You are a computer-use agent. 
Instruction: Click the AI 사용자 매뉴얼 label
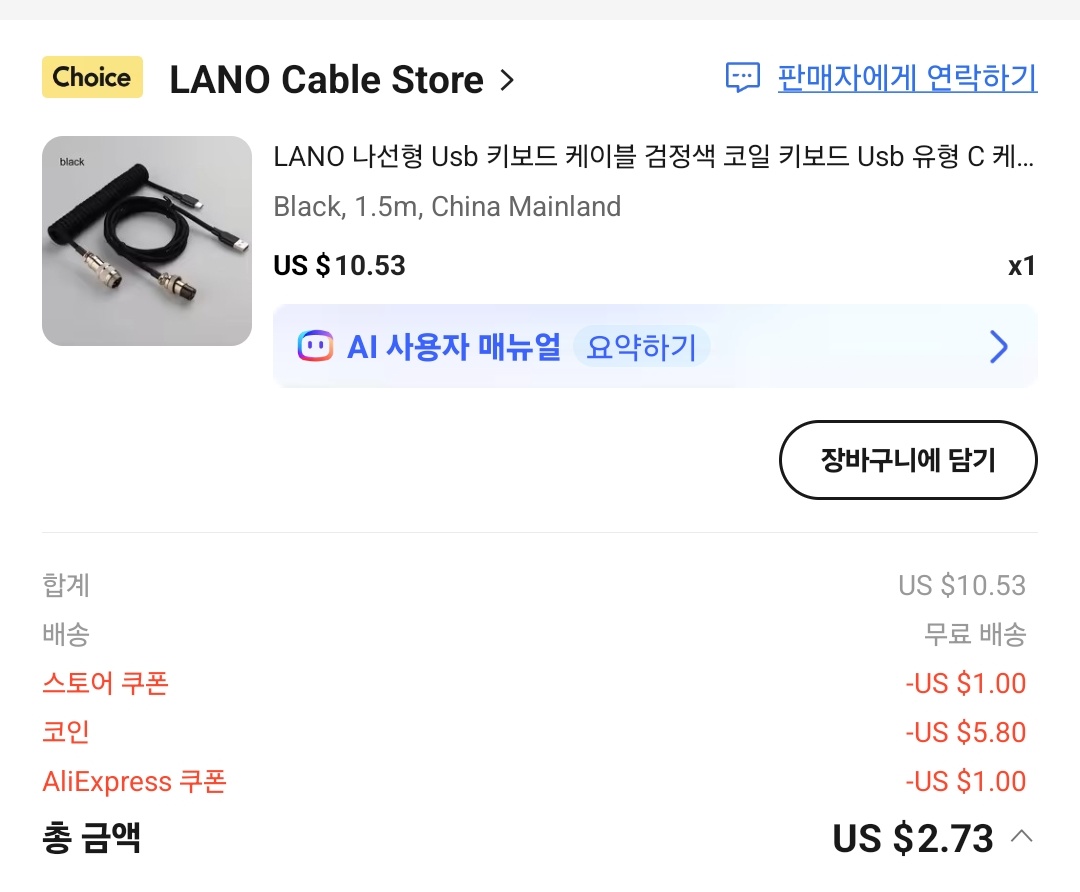click(453, 347)
